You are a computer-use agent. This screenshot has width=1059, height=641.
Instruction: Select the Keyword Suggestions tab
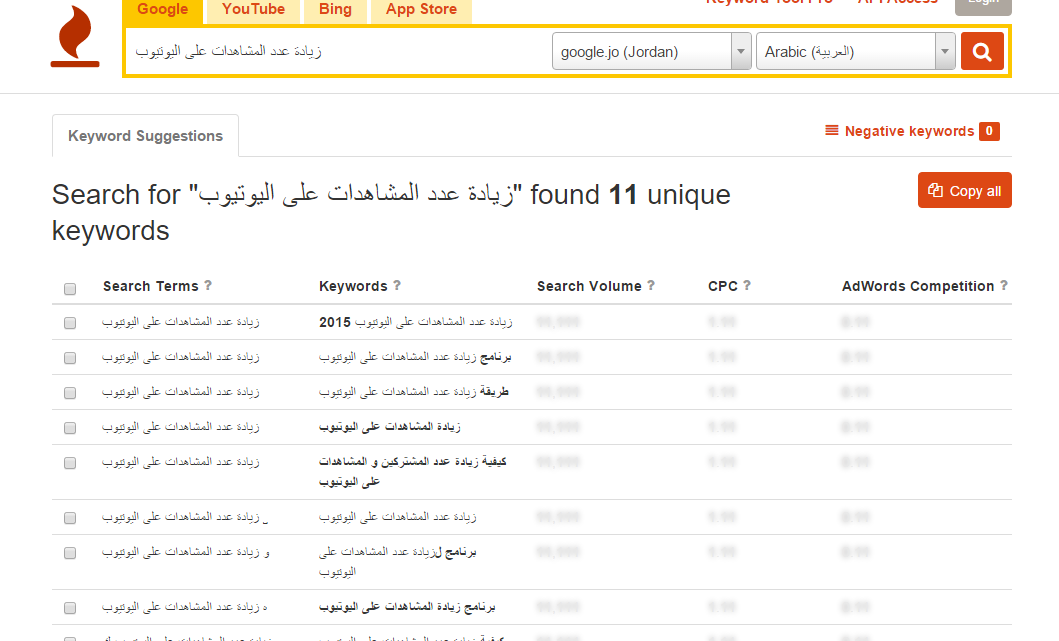(x=145, y=136)
